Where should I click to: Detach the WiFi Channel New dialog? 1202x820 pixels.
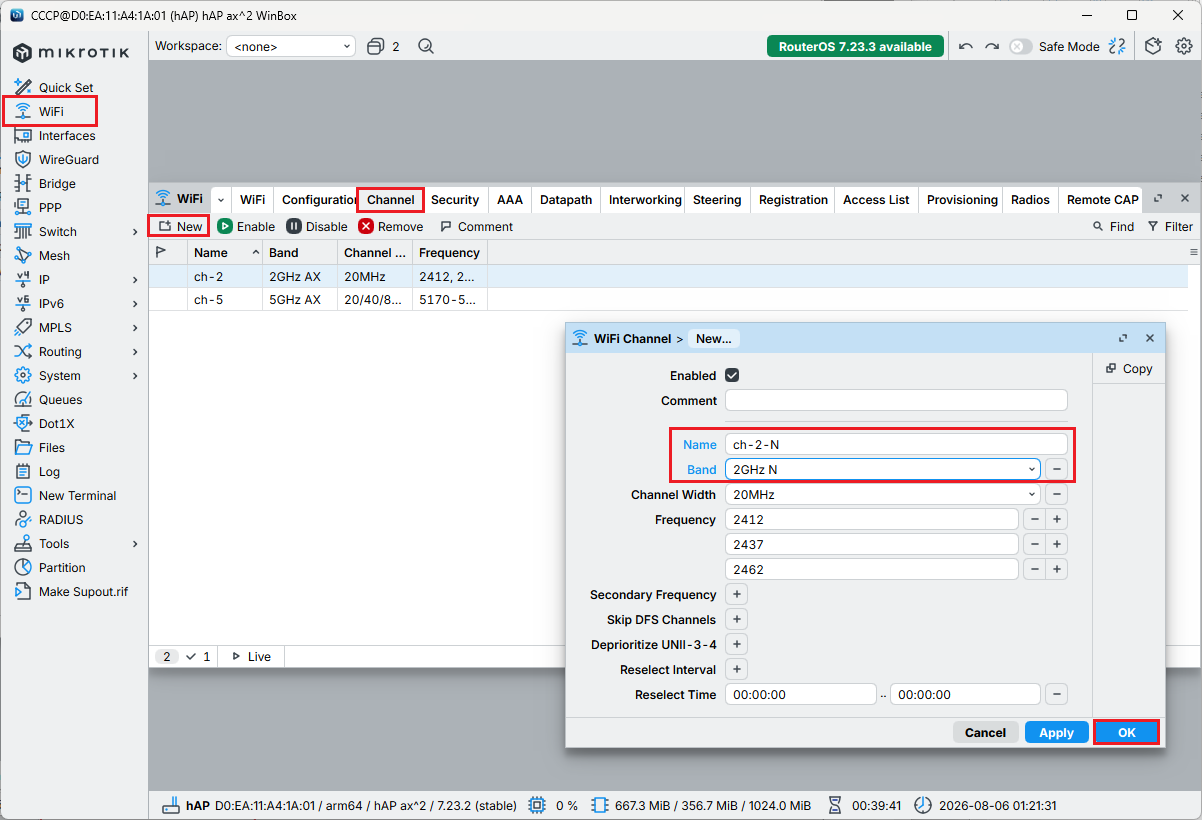point(1123,338)
